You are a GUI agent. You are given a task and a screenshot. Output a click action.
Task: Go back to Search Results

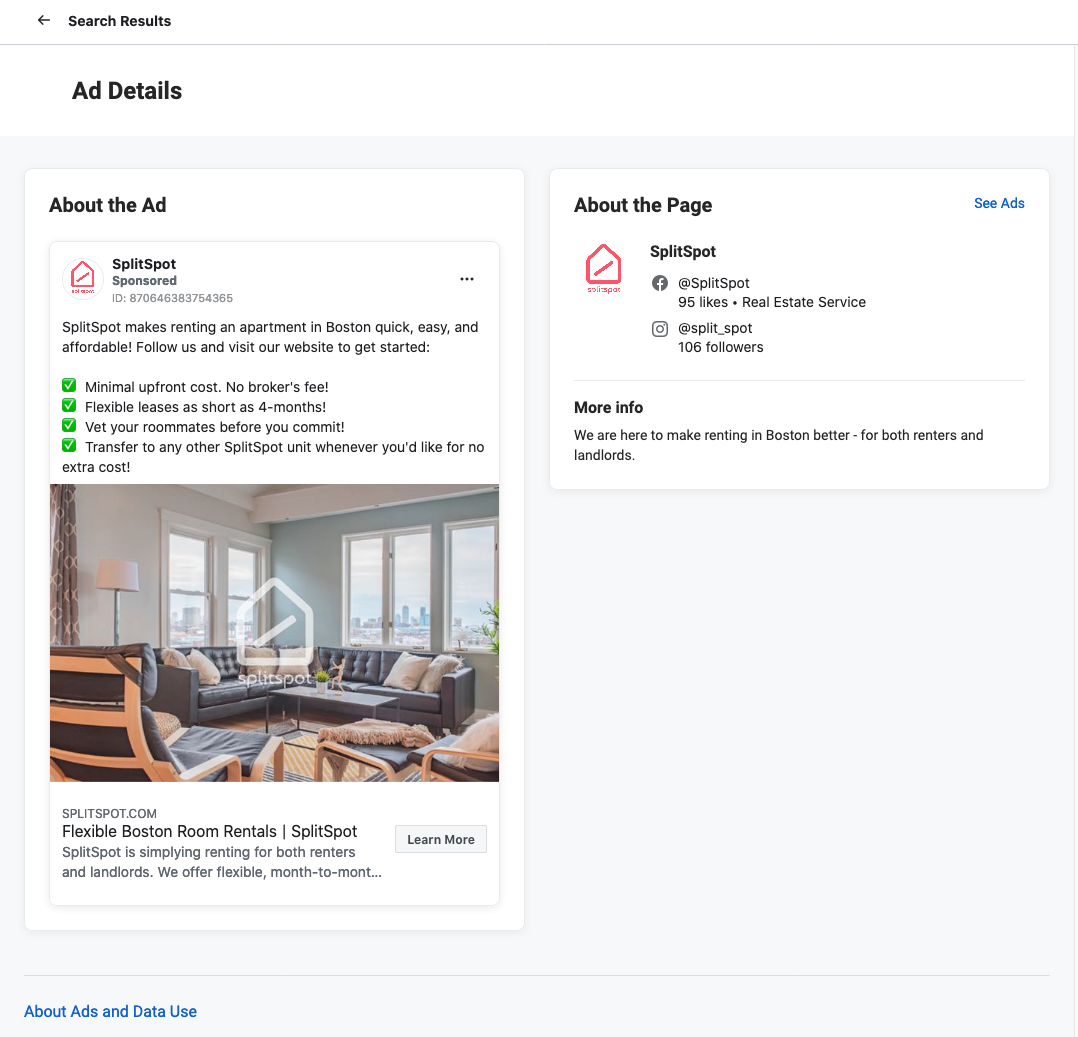click(x=119, y=21)
